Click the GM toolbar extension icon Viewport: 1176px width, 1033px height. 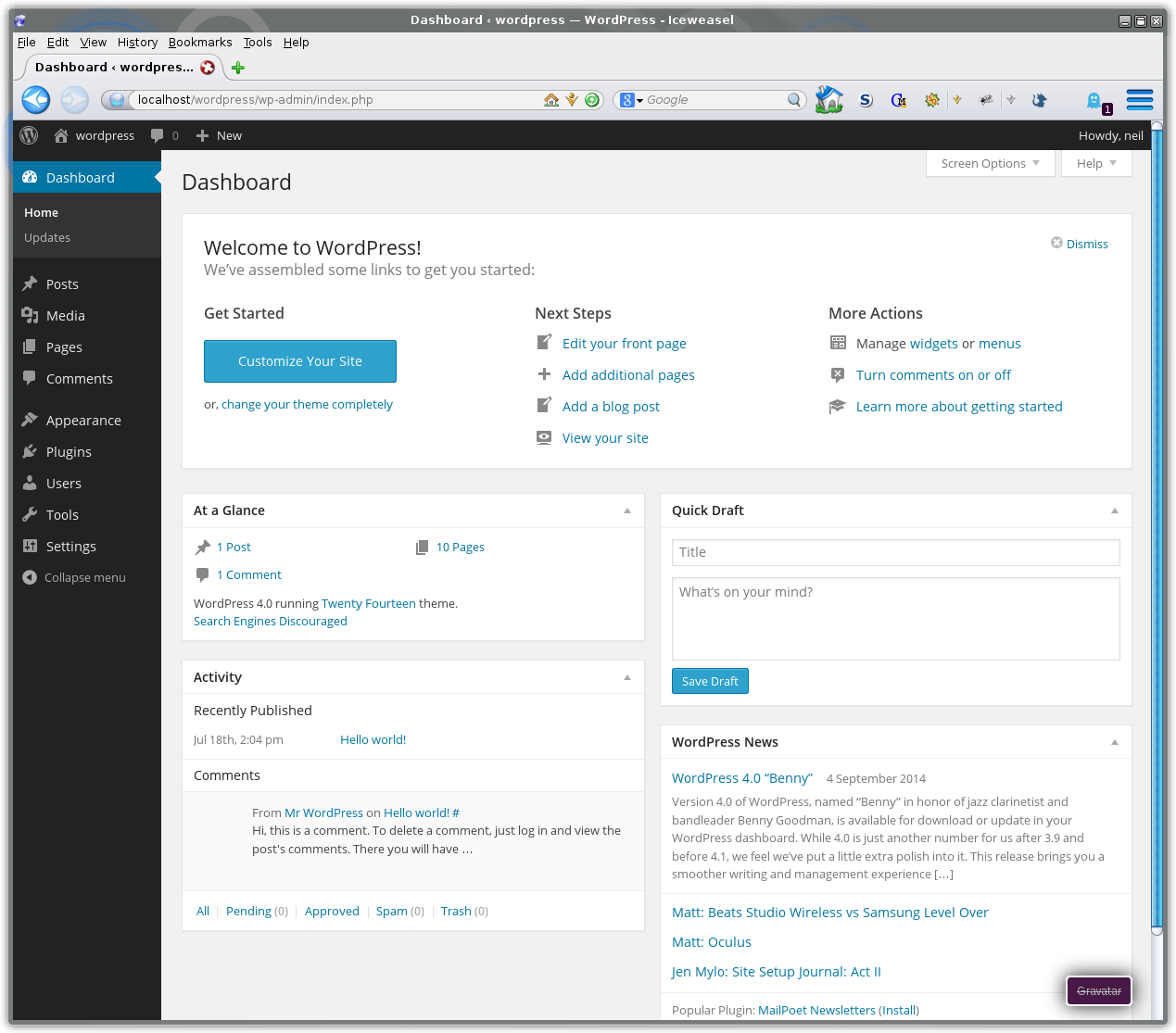point(899,99)
